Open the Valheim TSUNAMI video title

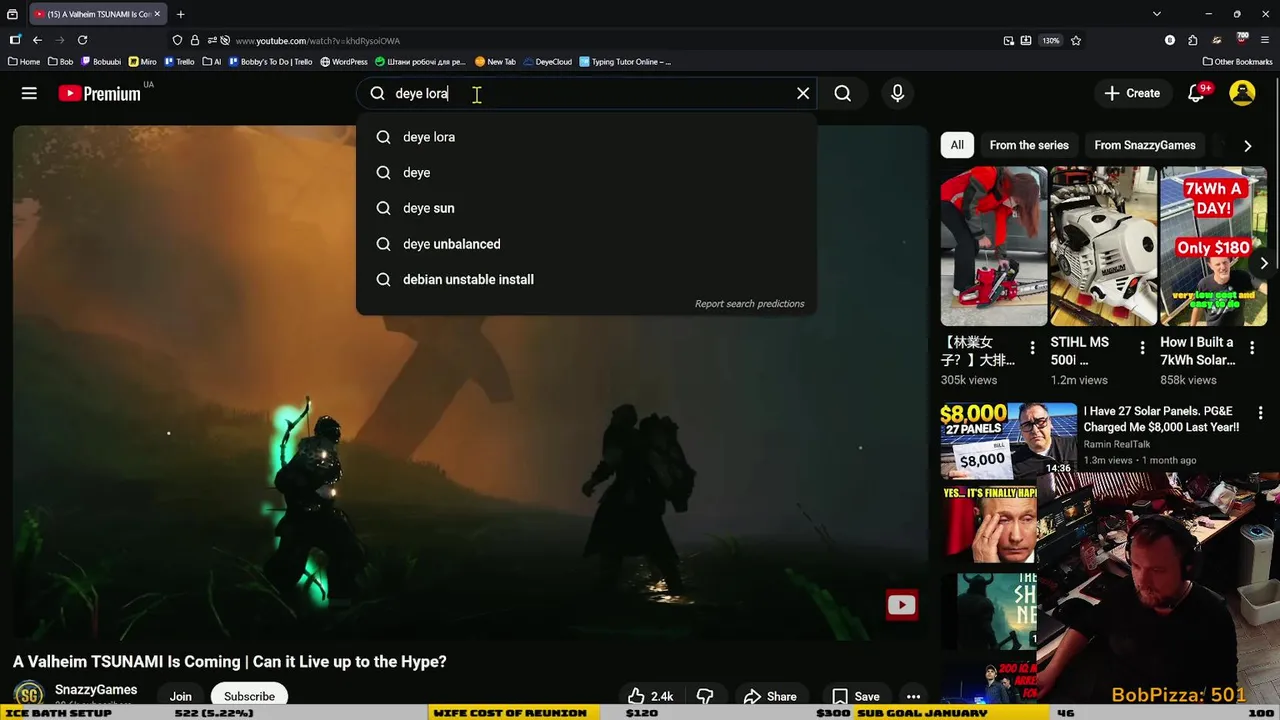click(x=230, y=661)
